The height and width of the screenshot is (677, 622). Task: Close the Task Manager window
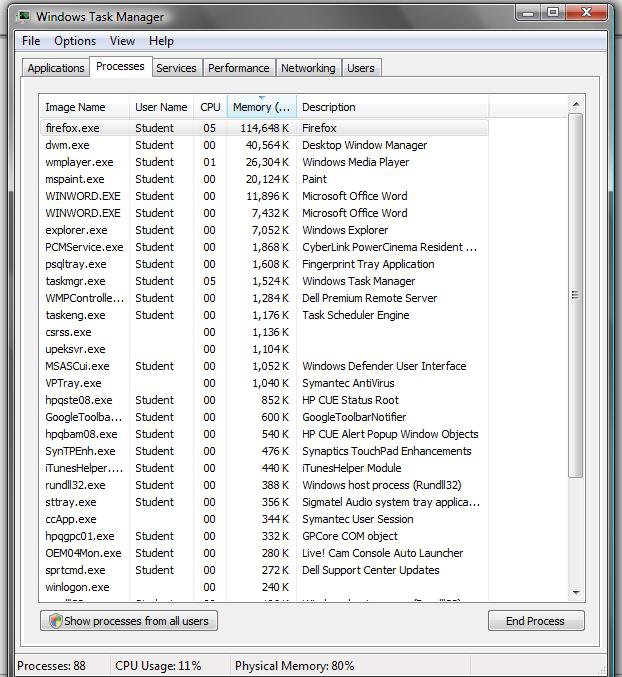point(586,13)
